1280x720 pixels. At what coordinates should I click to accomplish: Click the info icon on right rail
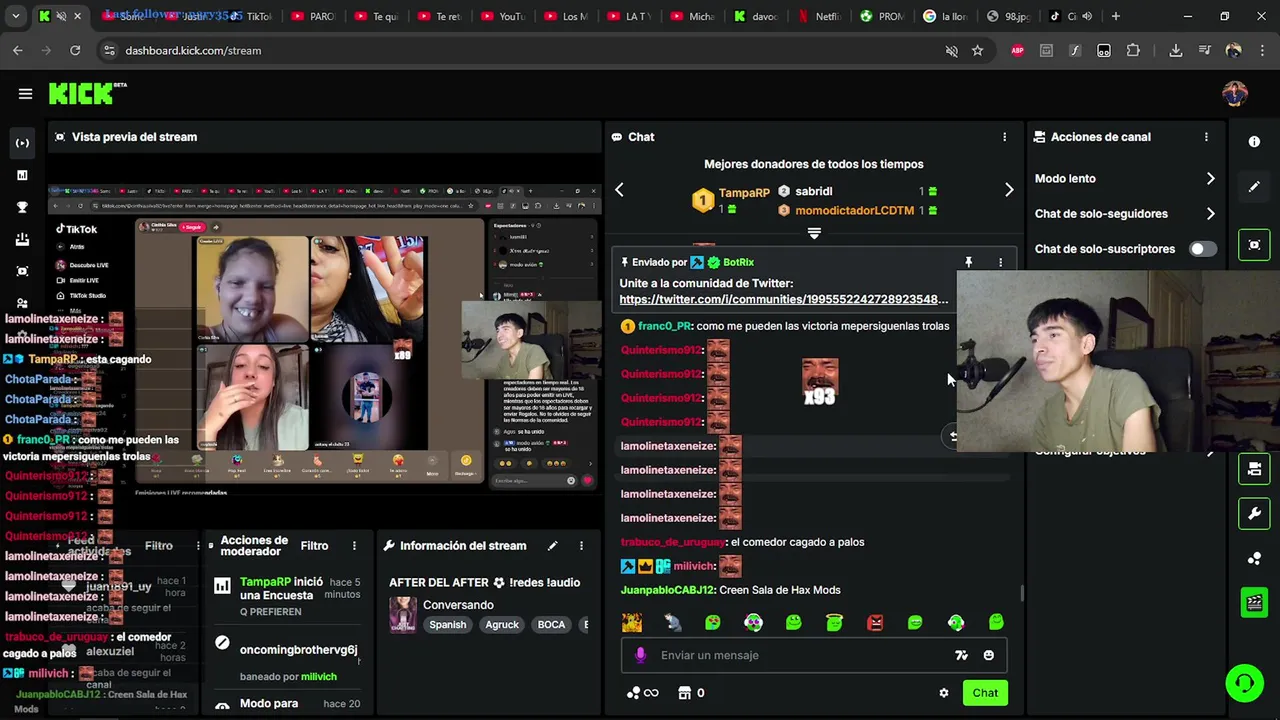pyautogui.click(x=1254, y=142)
